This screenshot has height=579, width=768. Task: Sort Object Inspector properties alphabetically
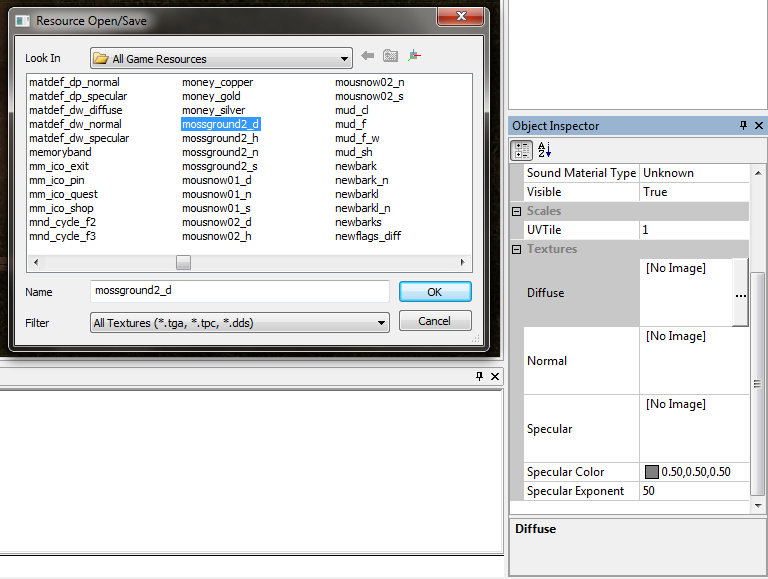click(x=544, y=150)
